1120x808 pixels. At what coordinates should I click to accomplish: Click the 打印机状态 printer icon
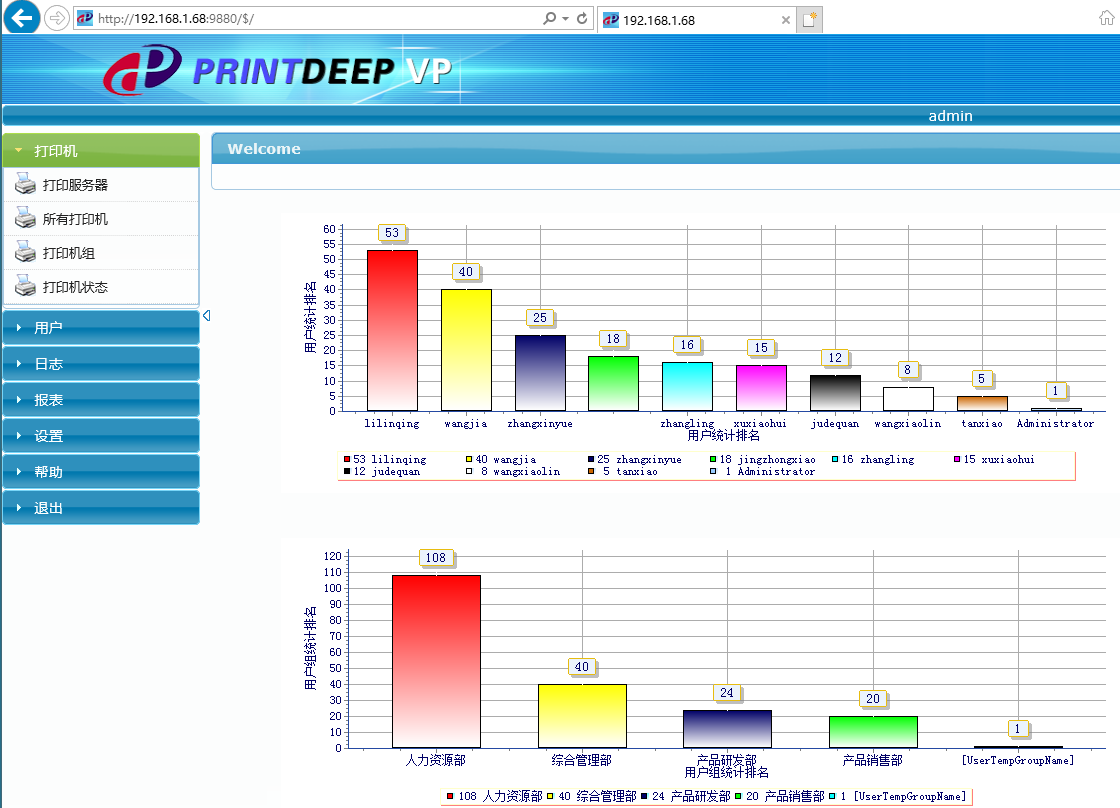[25, 286]
